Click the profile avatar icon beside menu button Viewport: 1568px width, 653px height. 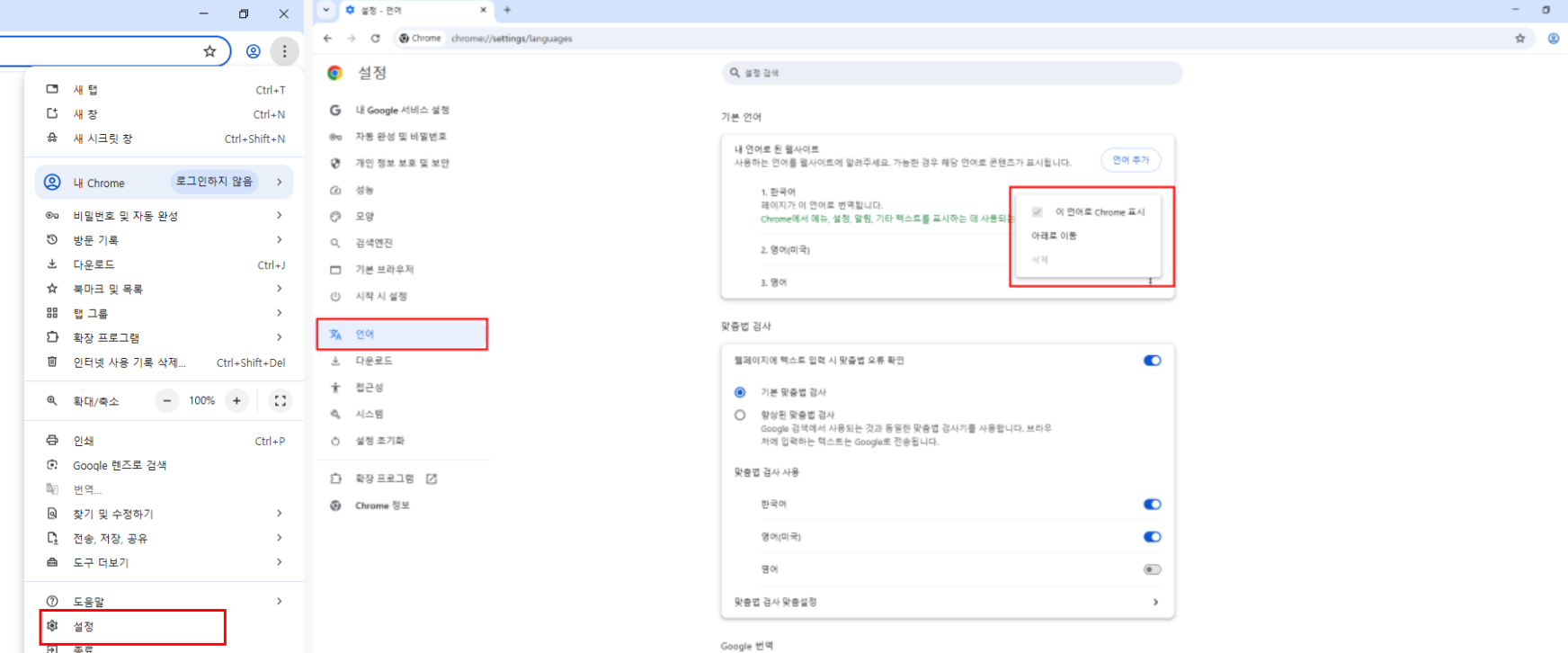click(x=254, y=51)
